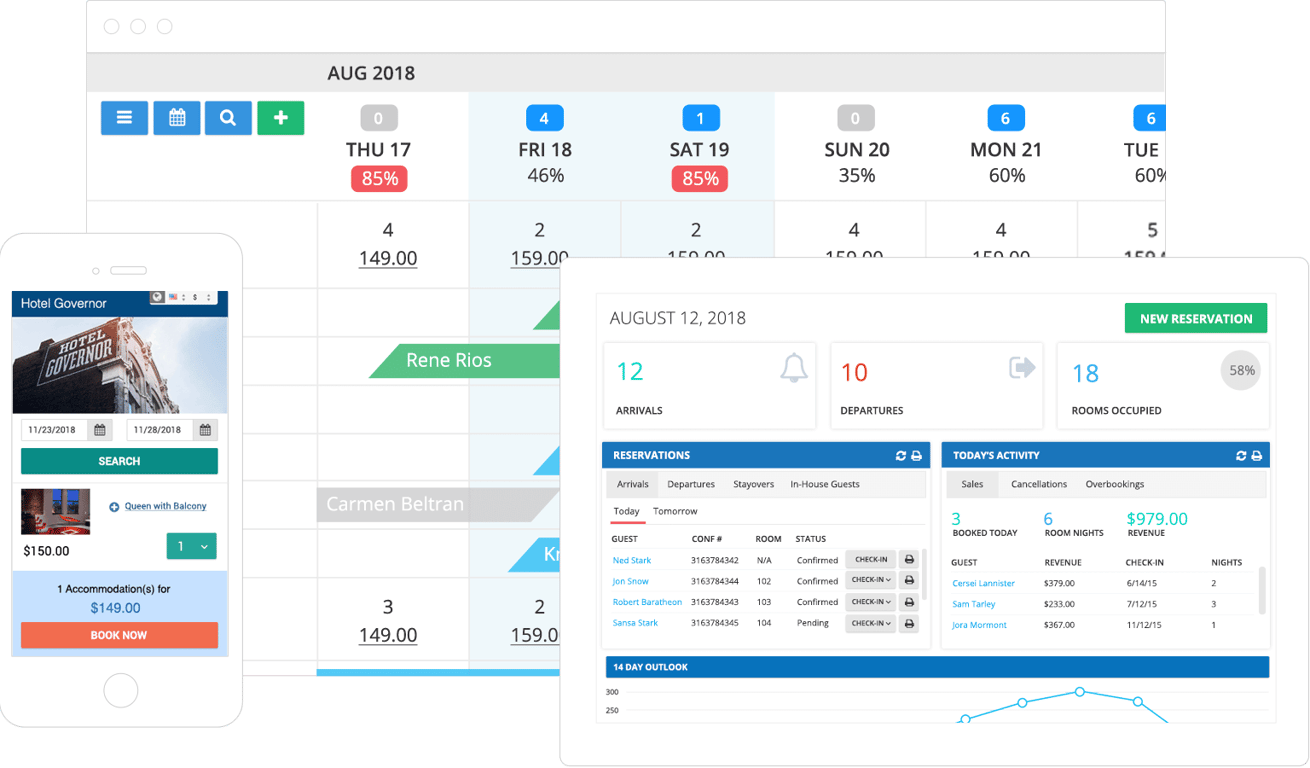Click the arrivals bell icon
This screenshot has height=768, width=1310.
(x=794, y=368)
